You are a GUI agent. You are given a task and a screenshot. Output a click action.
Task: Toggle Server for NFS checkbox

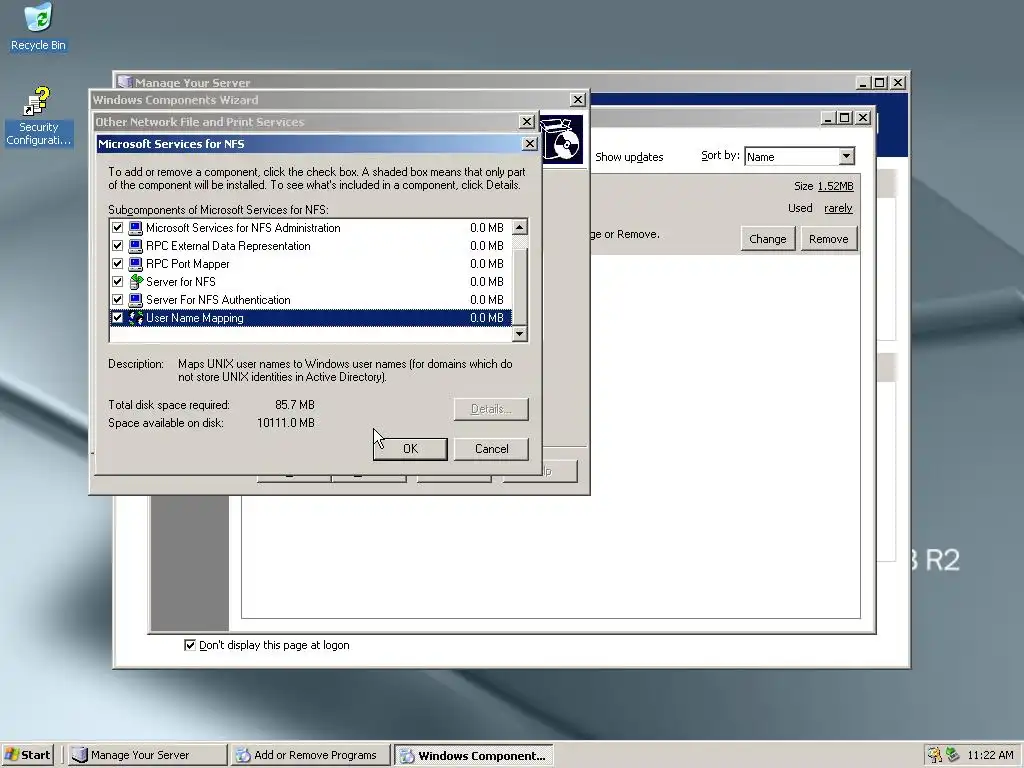[x=118, y=282]
